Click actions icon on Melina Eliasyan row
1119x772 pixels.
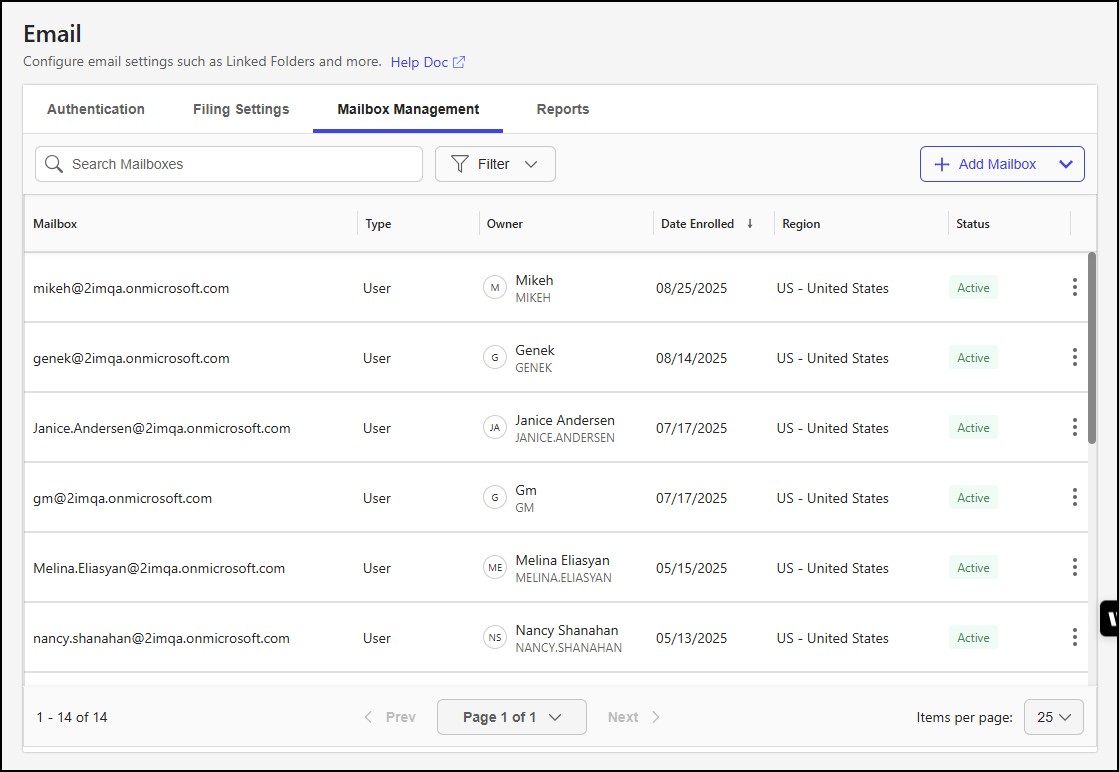pos(1074,567)
